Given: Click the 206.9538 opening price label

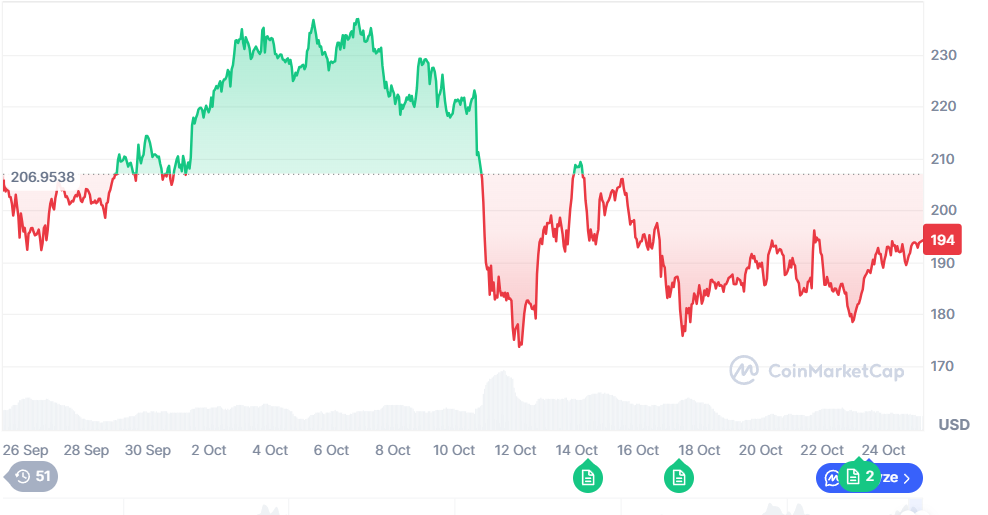Looking at the screenshot, I should click(42, 177).
